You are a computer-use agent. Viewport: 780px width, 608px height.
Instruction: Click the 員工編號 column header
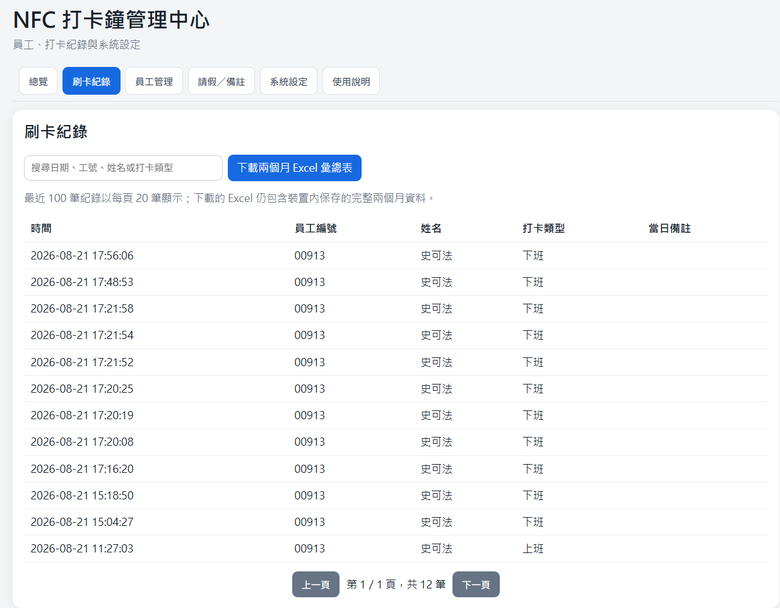pyautogui.click(x=315, y=228)
